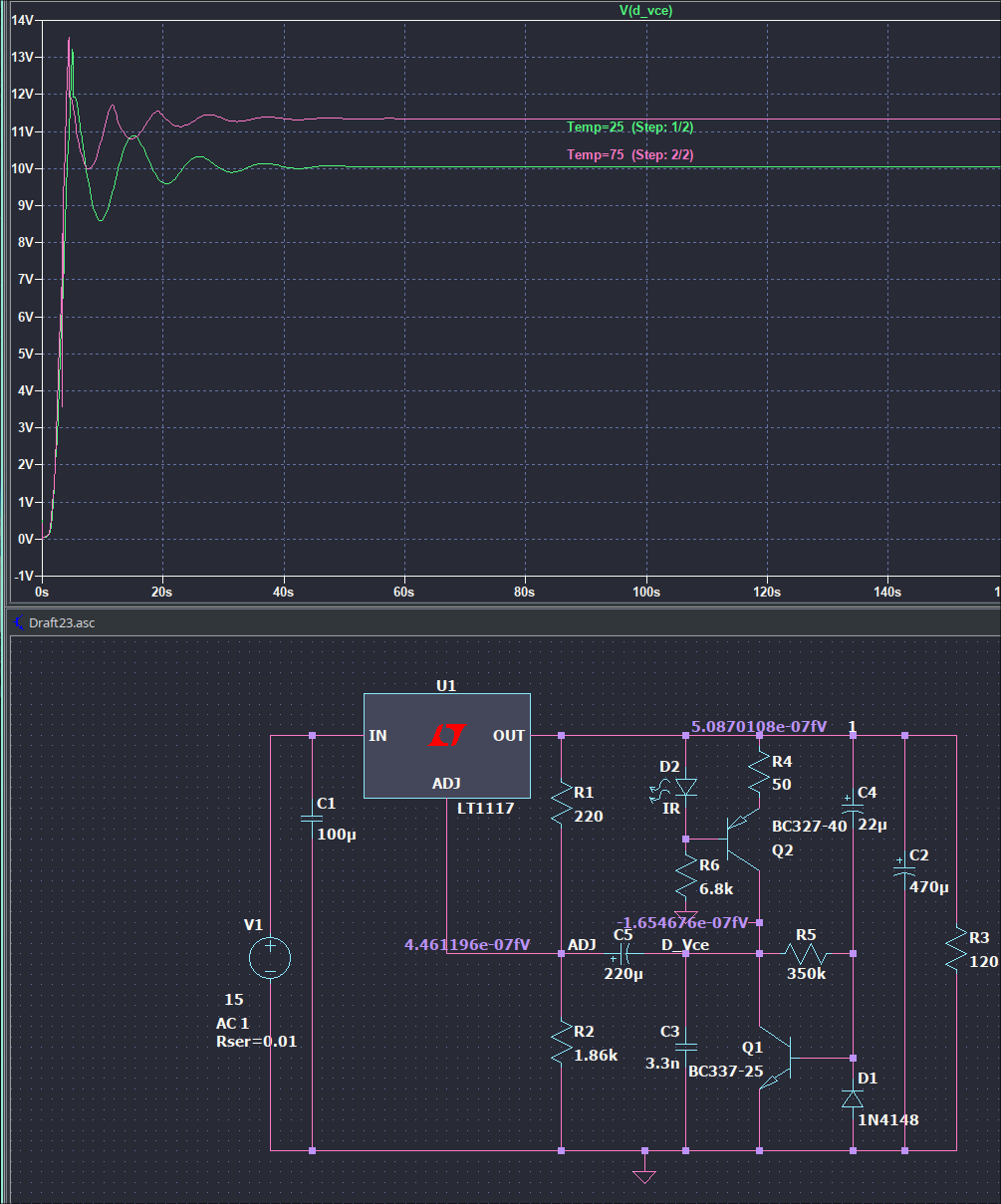The height and width of the screenshot is (1204, 1001).
Task: Click the -1V label on vertical axis
Action: pyautogui.click(x=25, y=576)
